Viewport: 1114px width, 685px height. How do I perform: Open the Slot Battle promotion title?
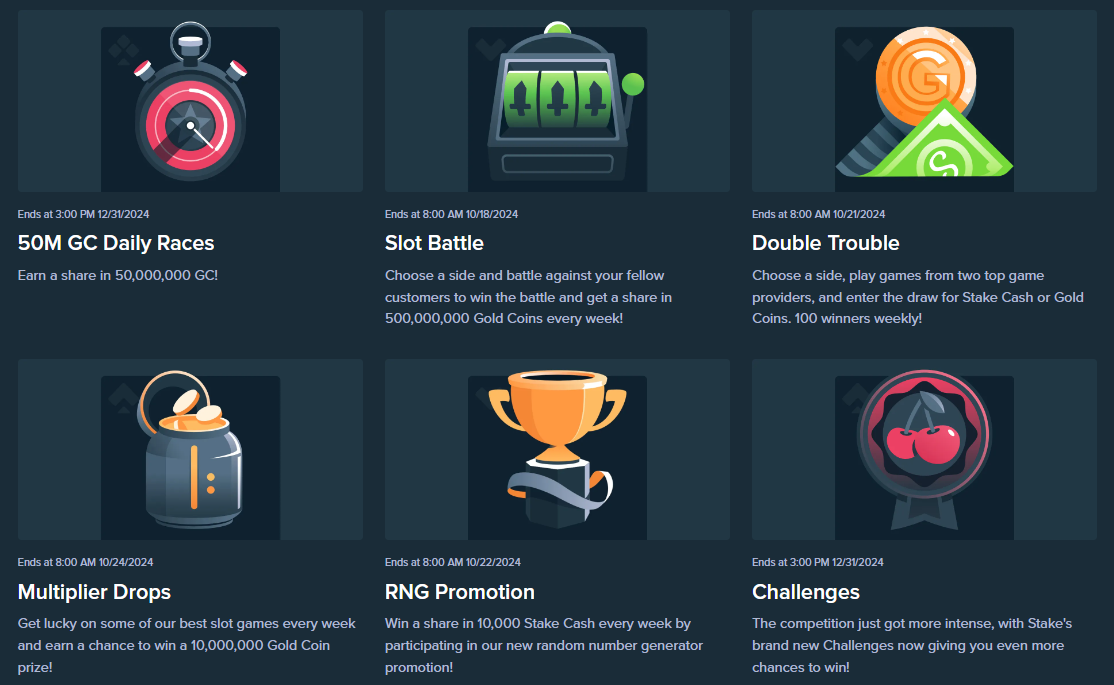434,243
